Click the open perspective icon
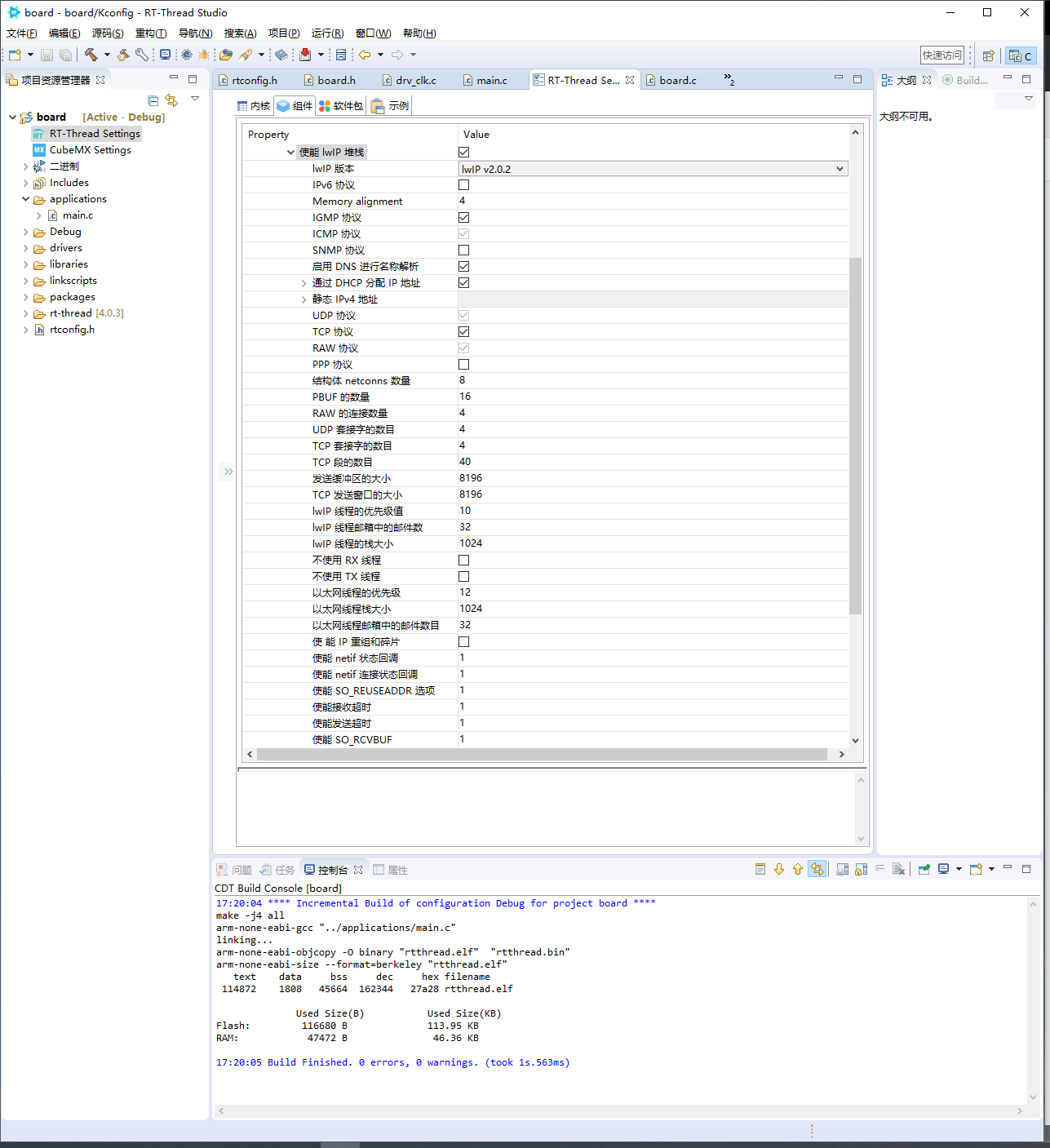This screenshot has width=1050, height=1148. tap(989, 55)
